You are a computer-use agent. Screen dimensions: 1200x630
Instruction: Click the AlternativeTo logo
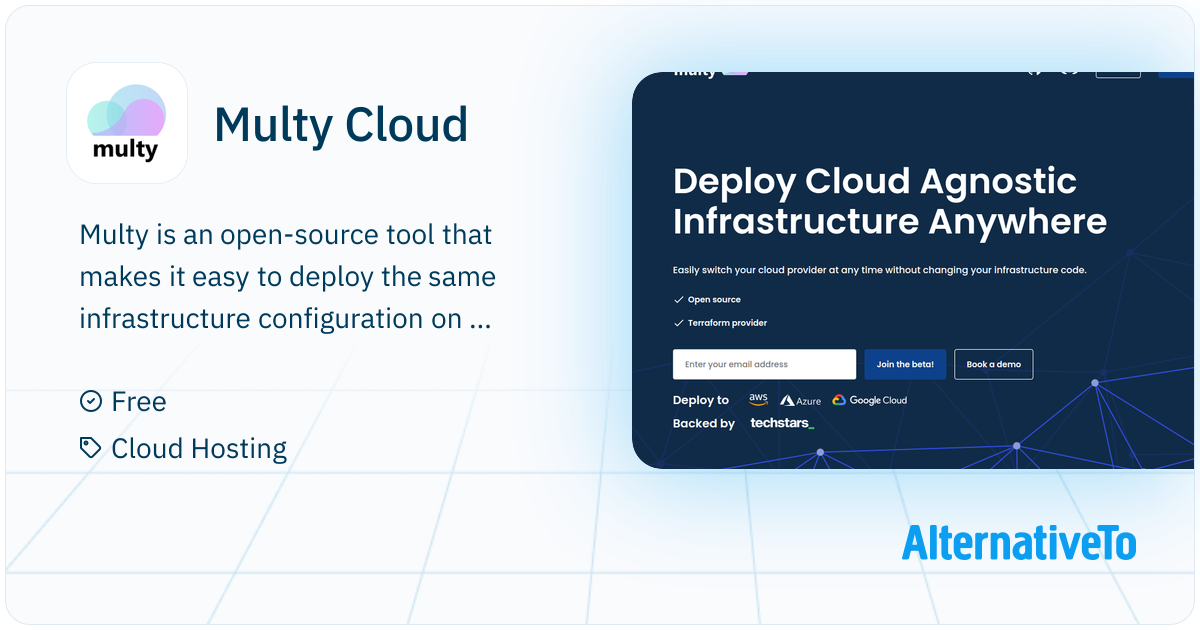pyautogui.click(x=1019, y=542)
